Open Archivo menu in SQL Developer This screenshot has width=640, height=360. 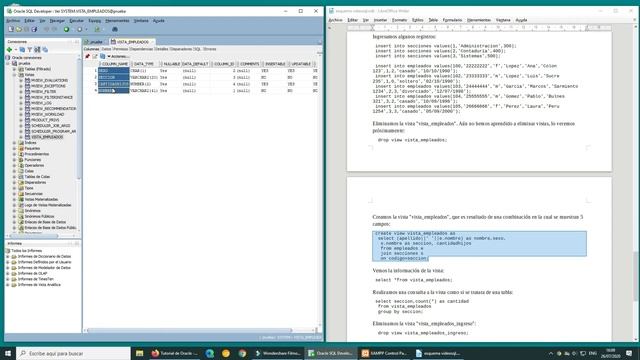13,20
